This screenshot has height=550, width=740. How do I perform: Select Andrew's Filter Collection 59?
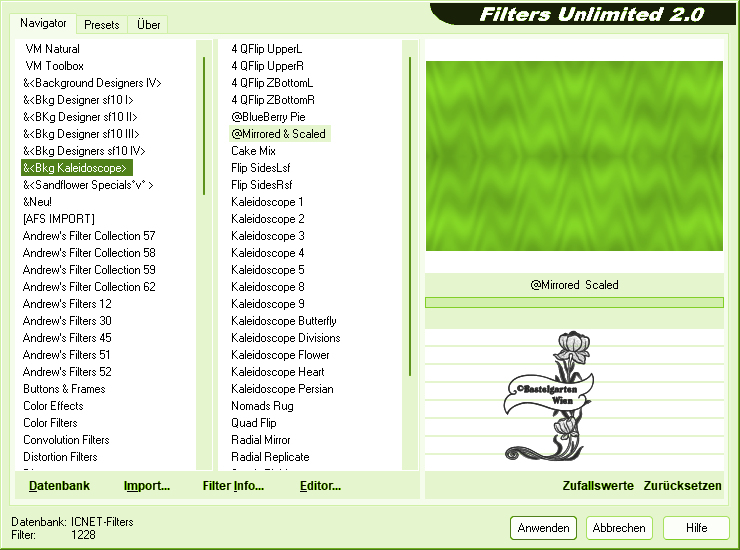coord(89,270)
